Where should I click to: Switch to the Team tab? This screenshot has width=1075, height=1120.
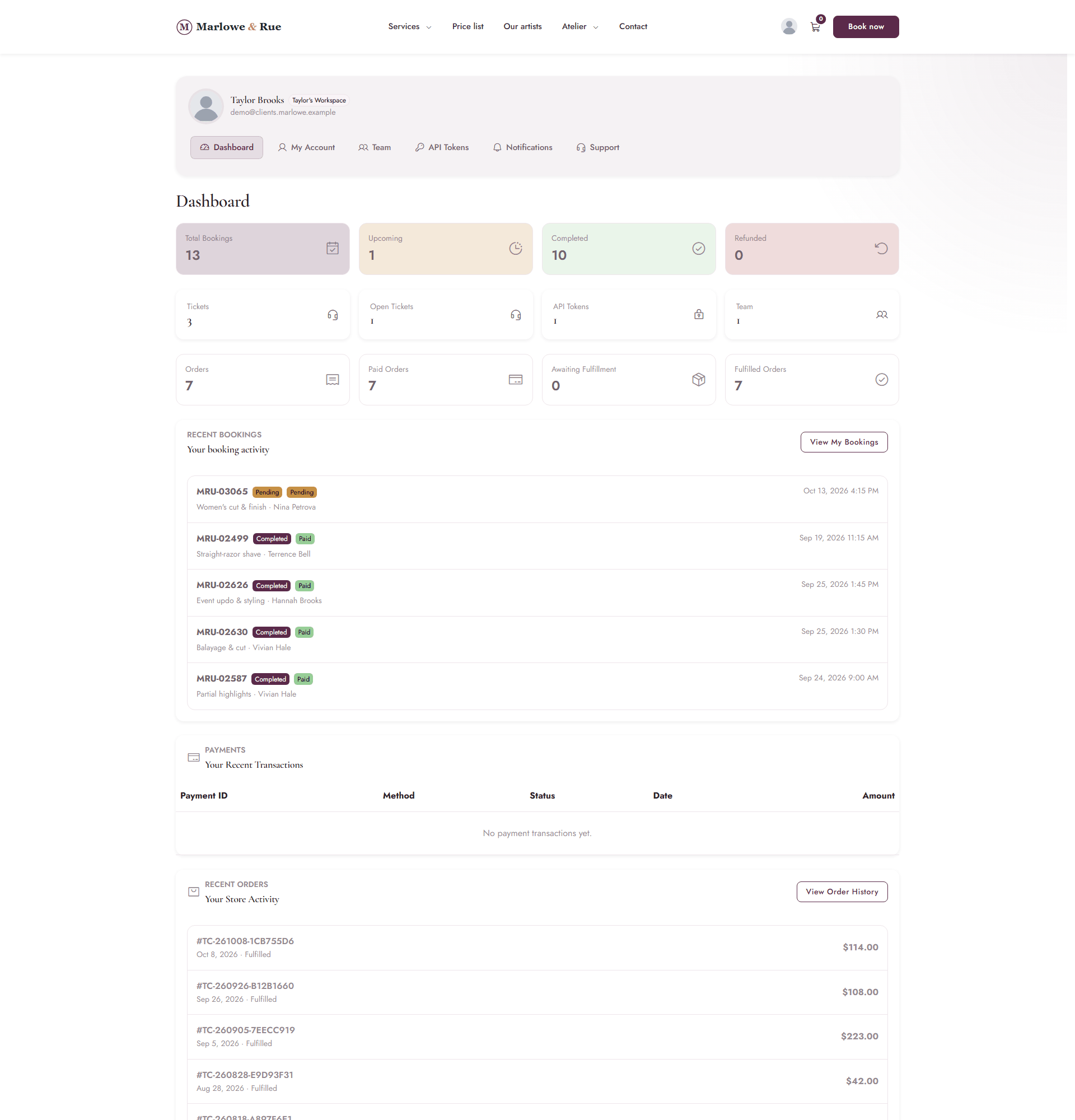pos(375,147)
